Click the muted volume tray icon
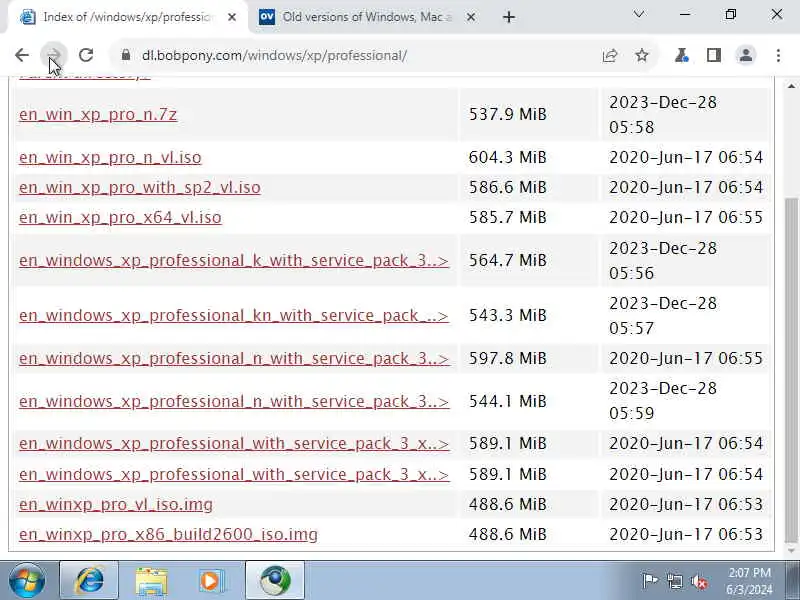The image size is (800, 600). (x=698, y=581)
